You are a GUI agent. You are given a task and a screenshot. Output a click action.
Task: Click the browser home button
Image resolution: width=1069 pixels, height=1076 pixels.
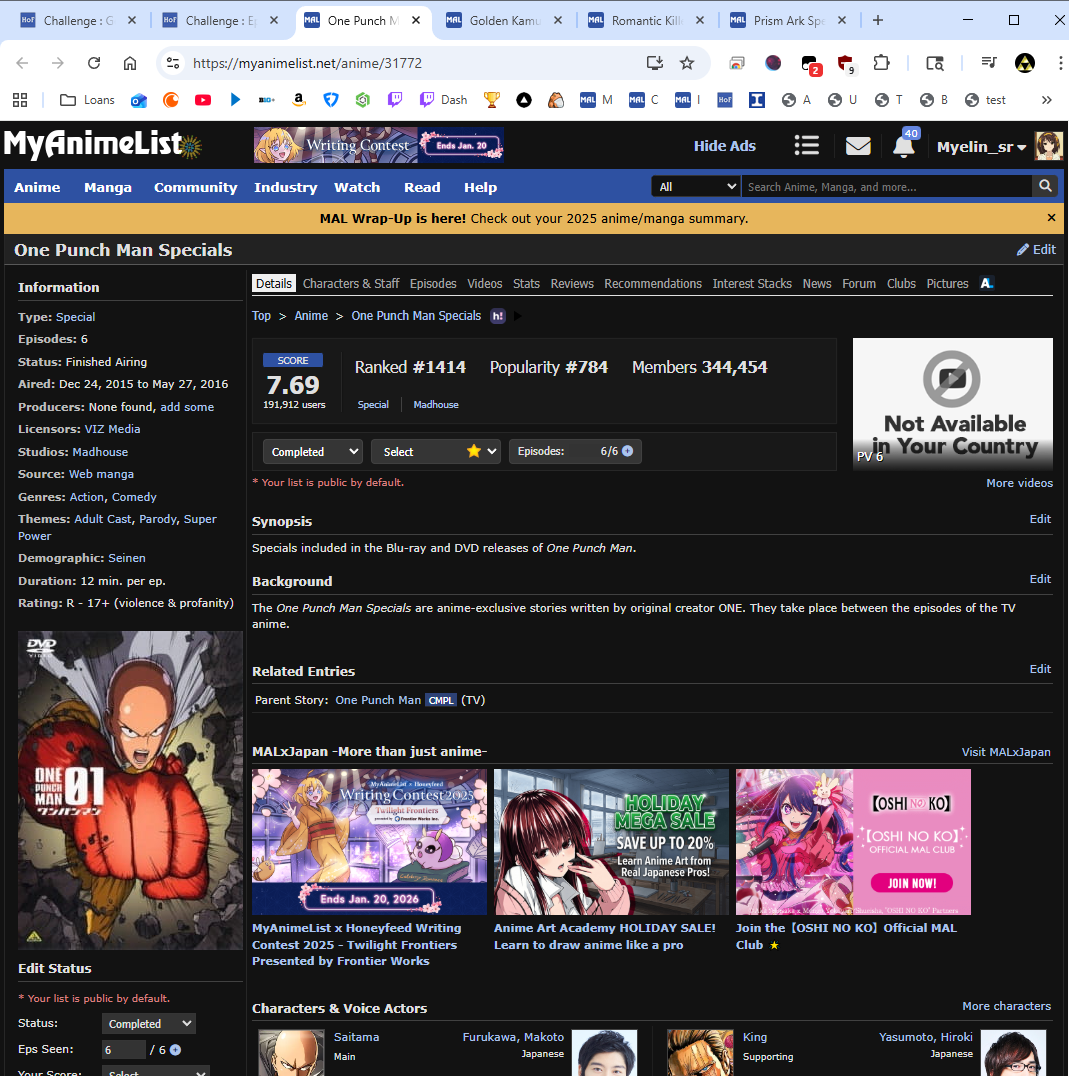tap(130, 63)
